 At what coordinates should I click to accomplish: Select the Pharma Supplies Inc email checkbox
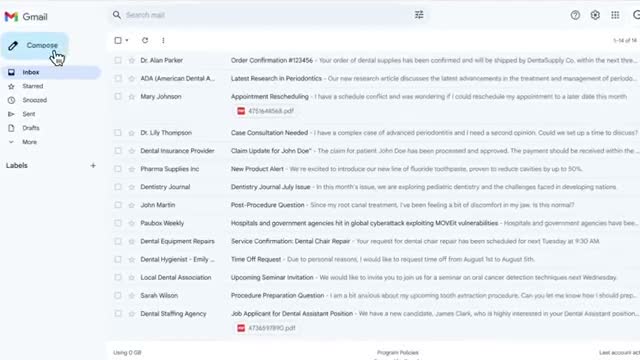pyautogui.click(x=118, y=169)
